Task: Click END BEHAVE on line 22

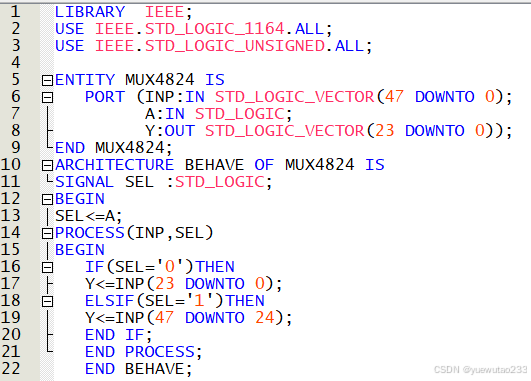Action: click(x=135, y=369)
